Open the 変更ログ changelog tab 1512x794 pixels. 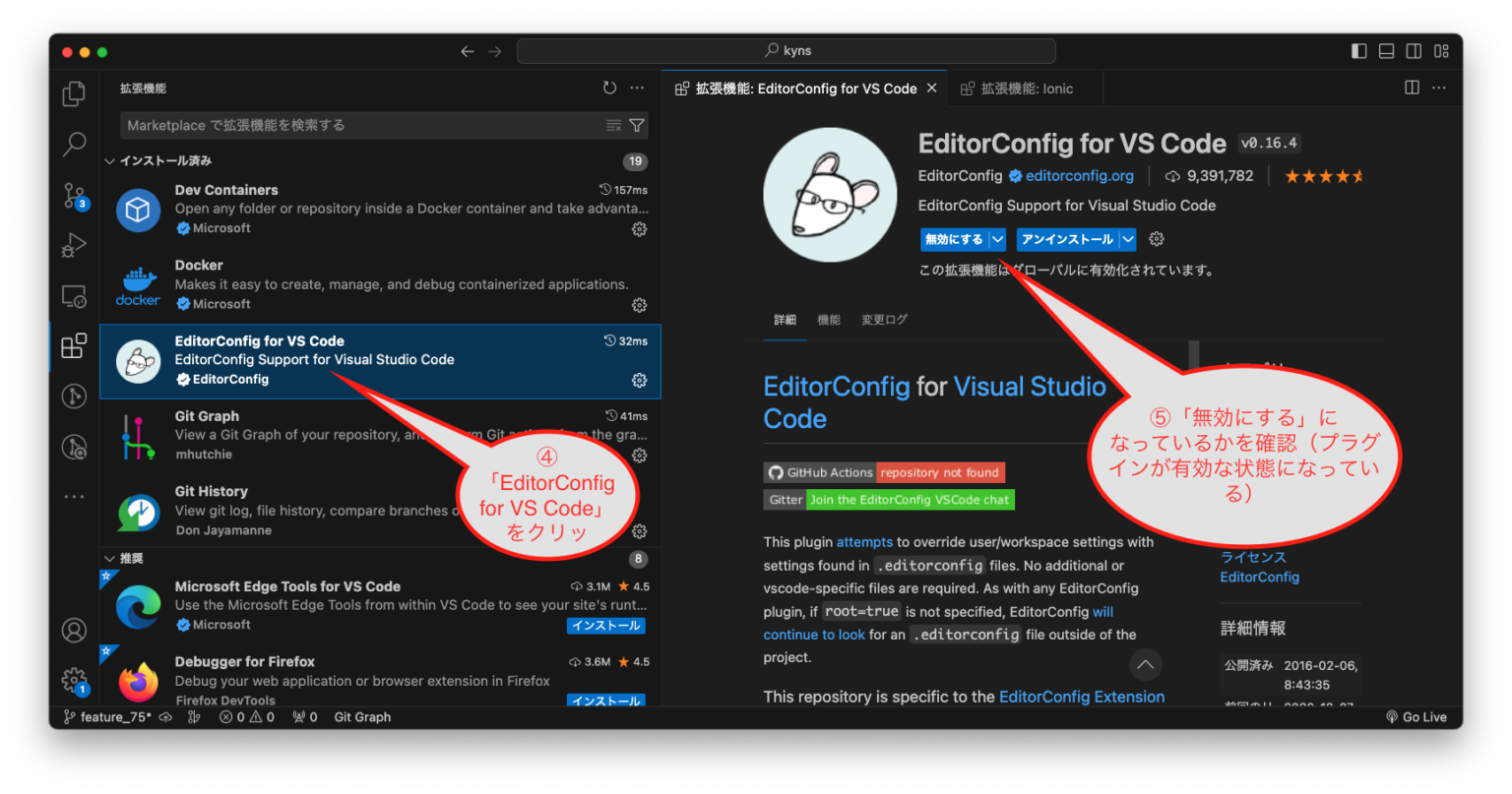[884, 320]
